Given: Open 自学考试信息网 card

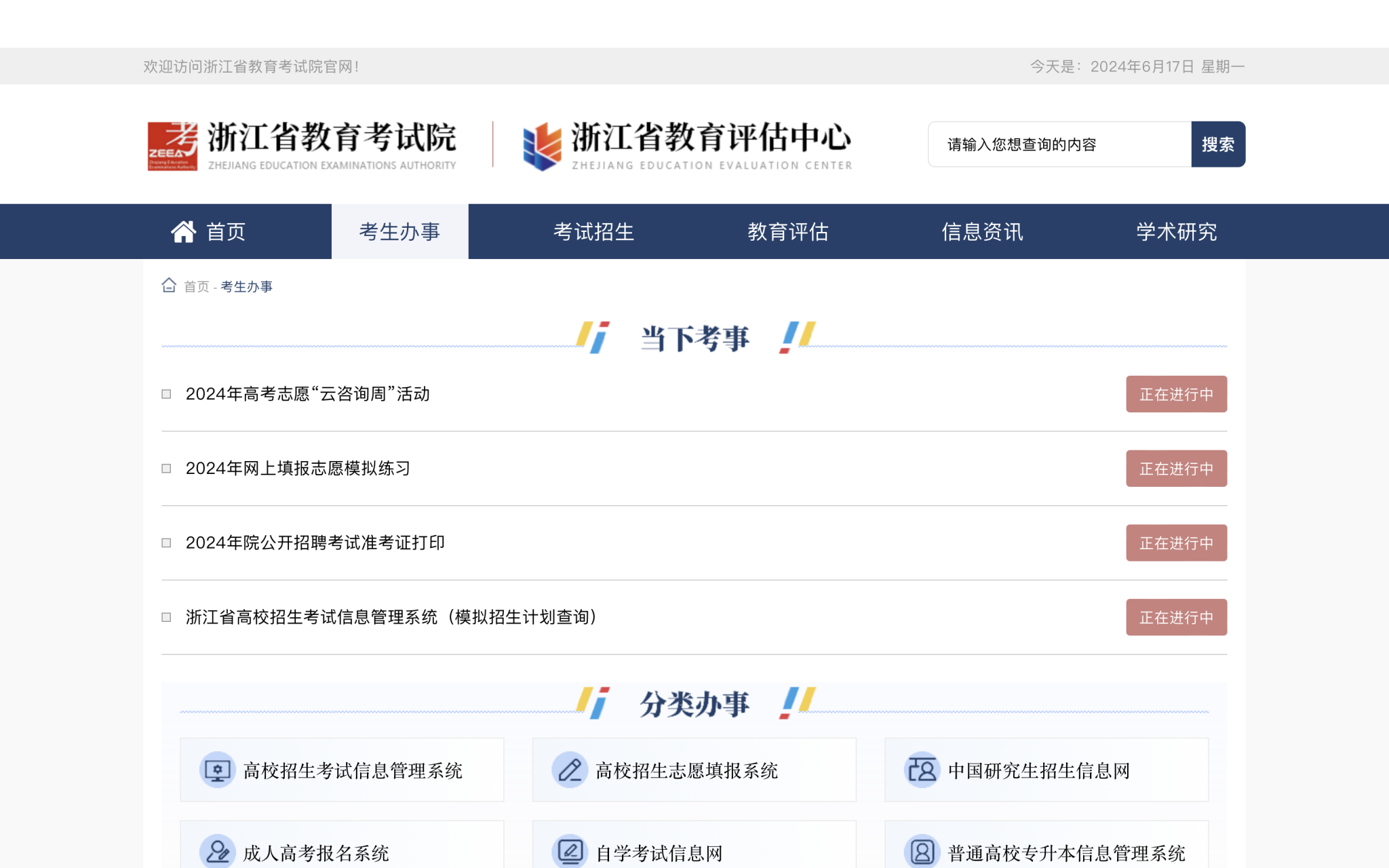Looking at the screenshot, I should click(x=694, y=845).
